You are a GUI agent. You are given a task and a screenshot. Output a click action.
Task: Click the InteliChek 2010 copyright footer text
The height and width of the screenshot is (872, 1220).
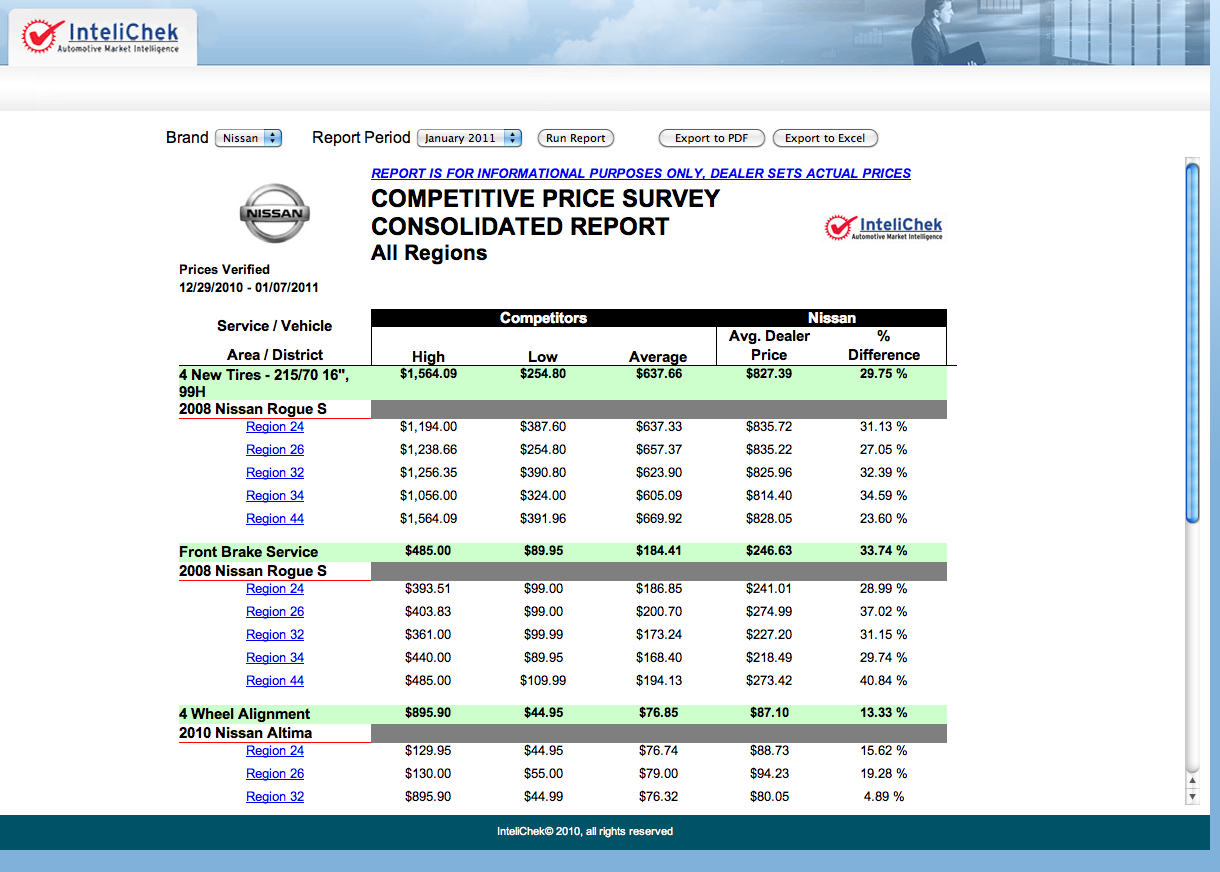point(585,831)
